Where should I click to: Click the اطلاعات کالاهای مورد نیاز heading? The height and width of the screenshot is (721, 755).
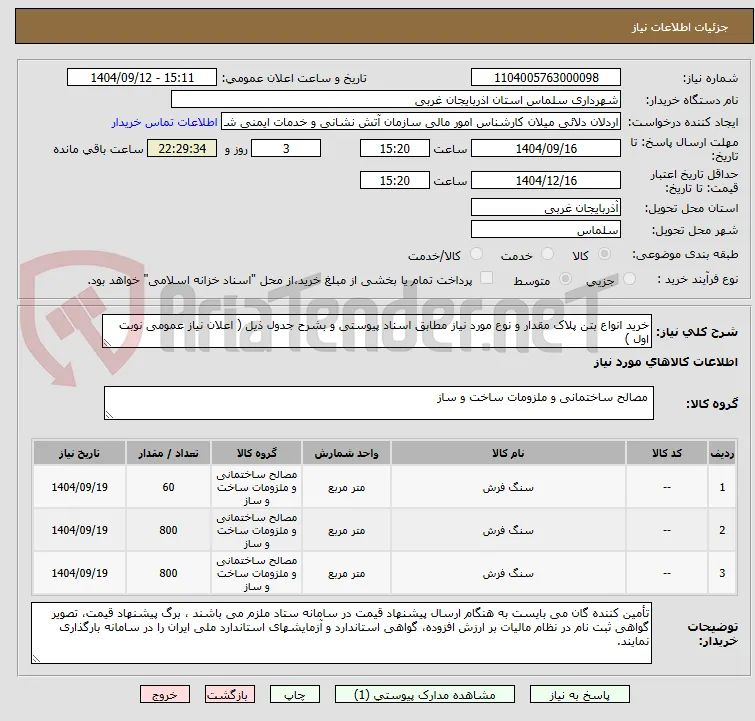665,362
